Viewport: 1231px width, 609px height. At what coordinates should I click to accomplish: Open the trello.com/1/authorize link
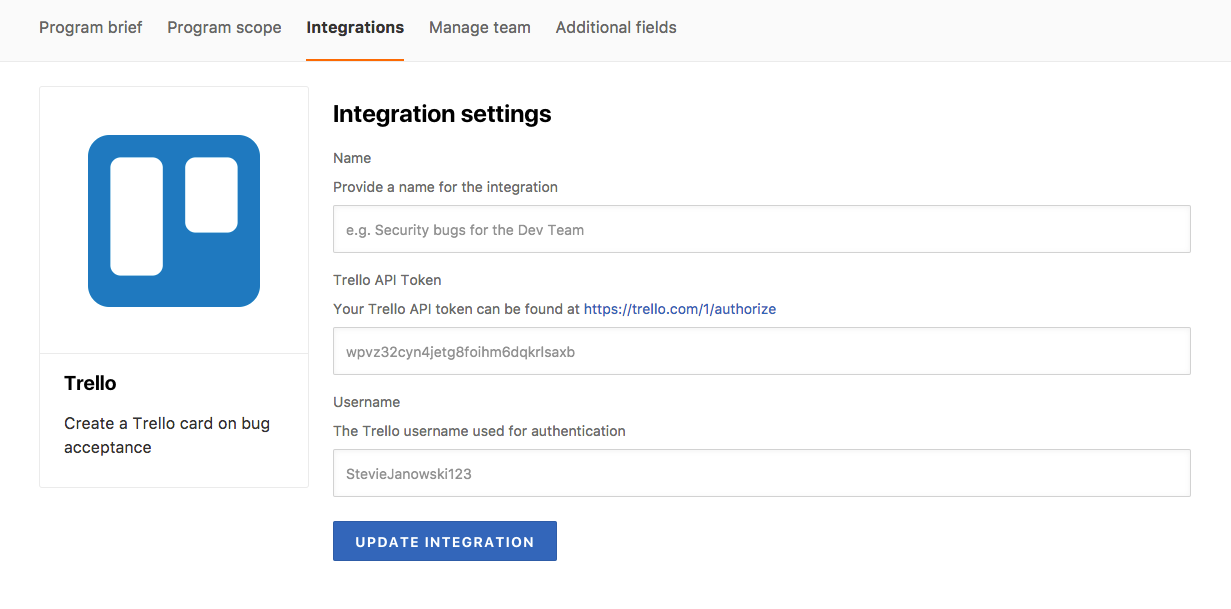(x=680, y=309)
